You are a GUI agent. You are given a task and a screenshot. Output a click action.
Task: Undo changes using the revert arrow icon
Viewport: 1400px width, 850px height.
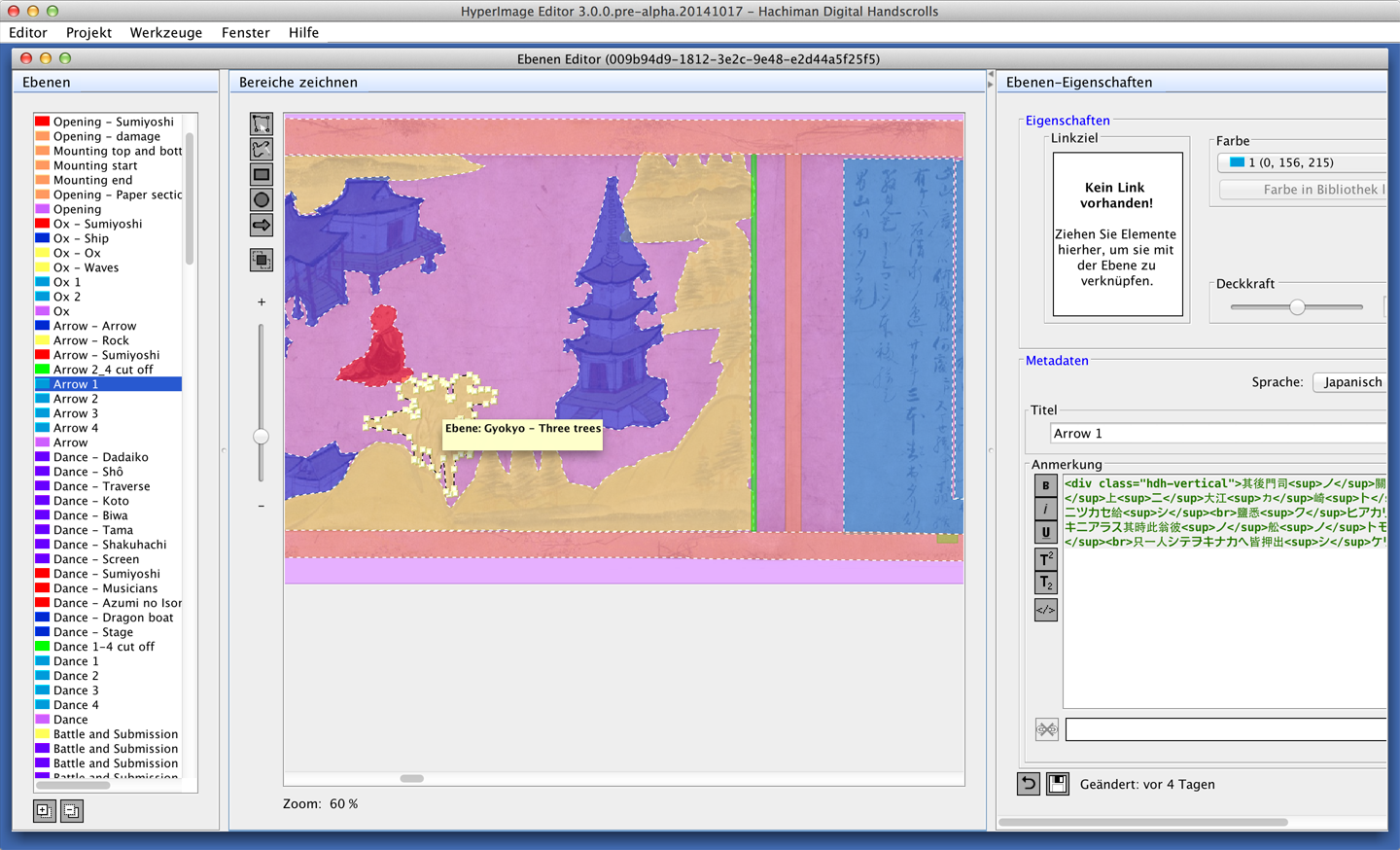tap(1028, 784)
